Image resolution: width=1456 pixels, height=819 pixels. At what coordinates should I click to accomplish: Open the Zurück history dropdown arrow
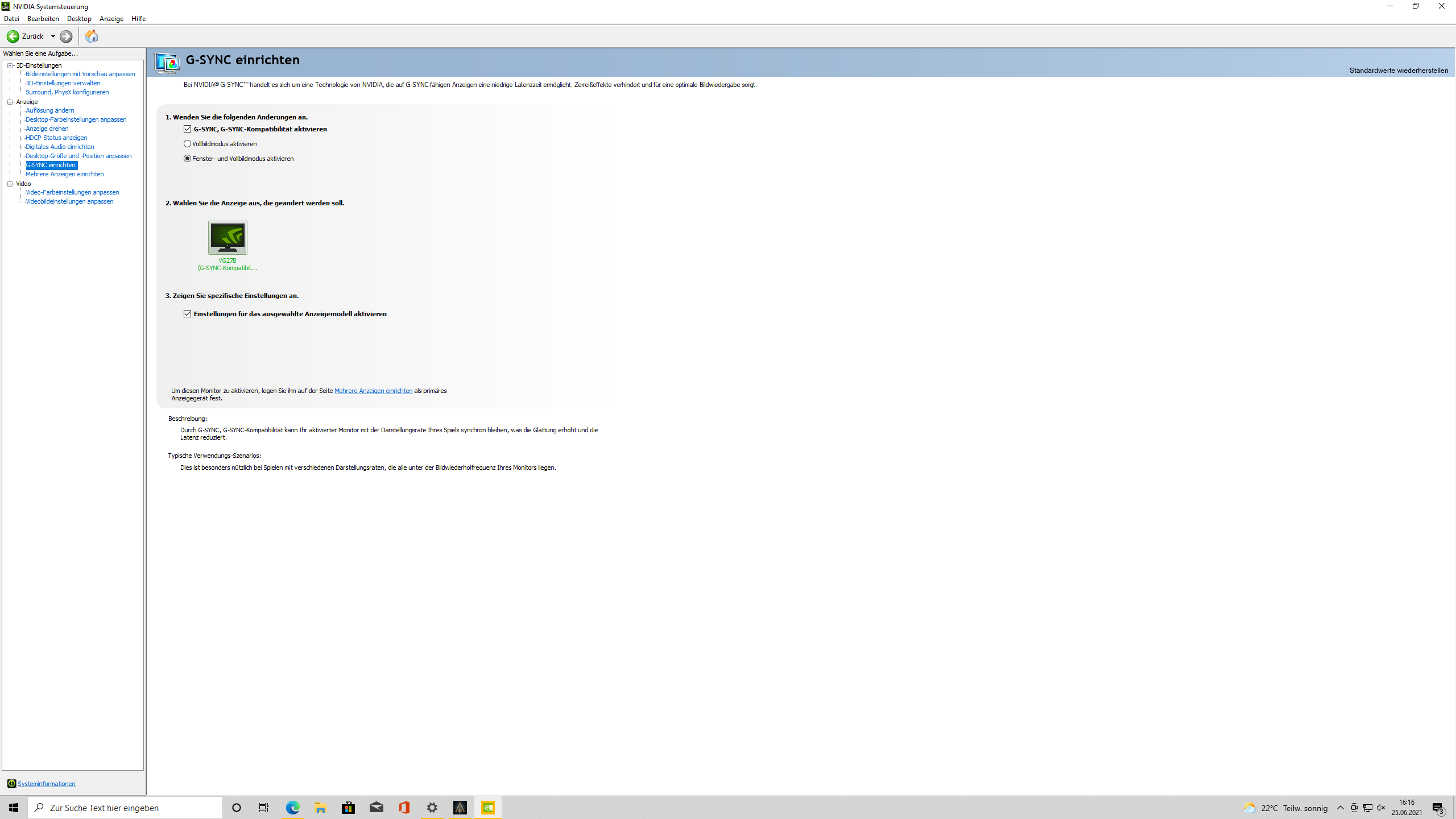coord(53,36)
